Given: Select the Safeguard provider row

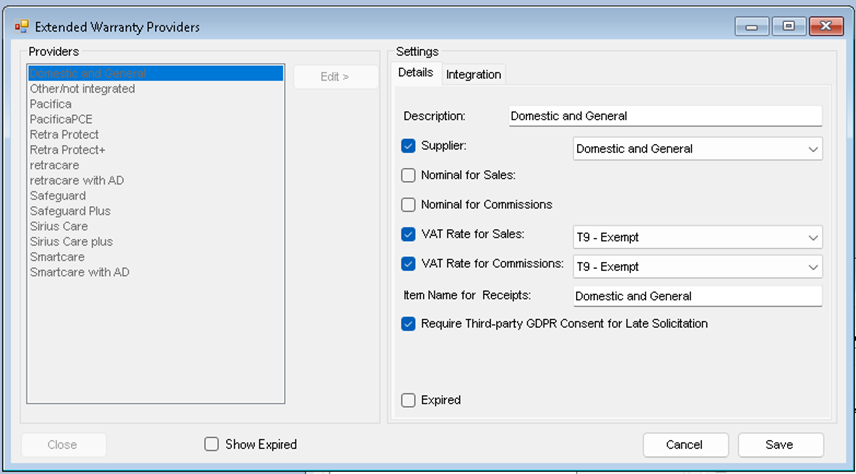Looking at the screenshot, I should coord(156,195).
